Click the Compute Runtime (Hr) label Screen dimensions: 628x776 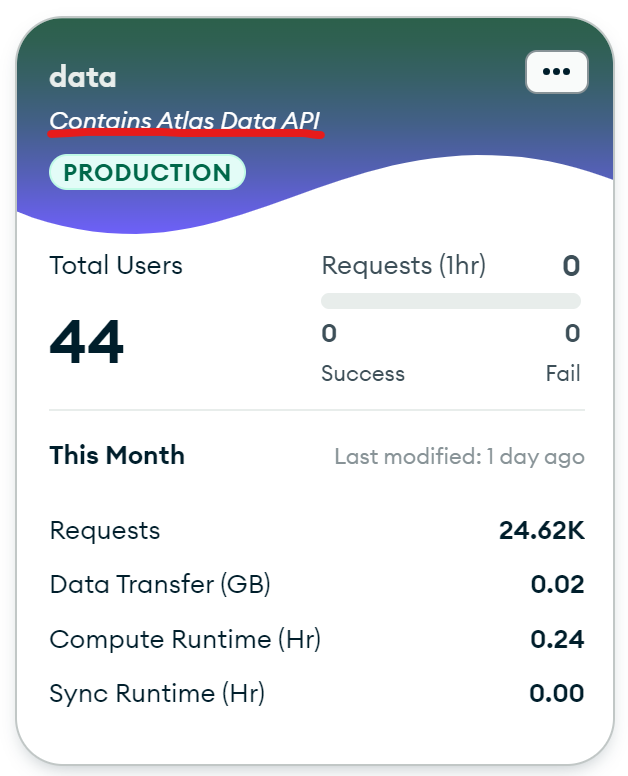(x=185, y=639)
